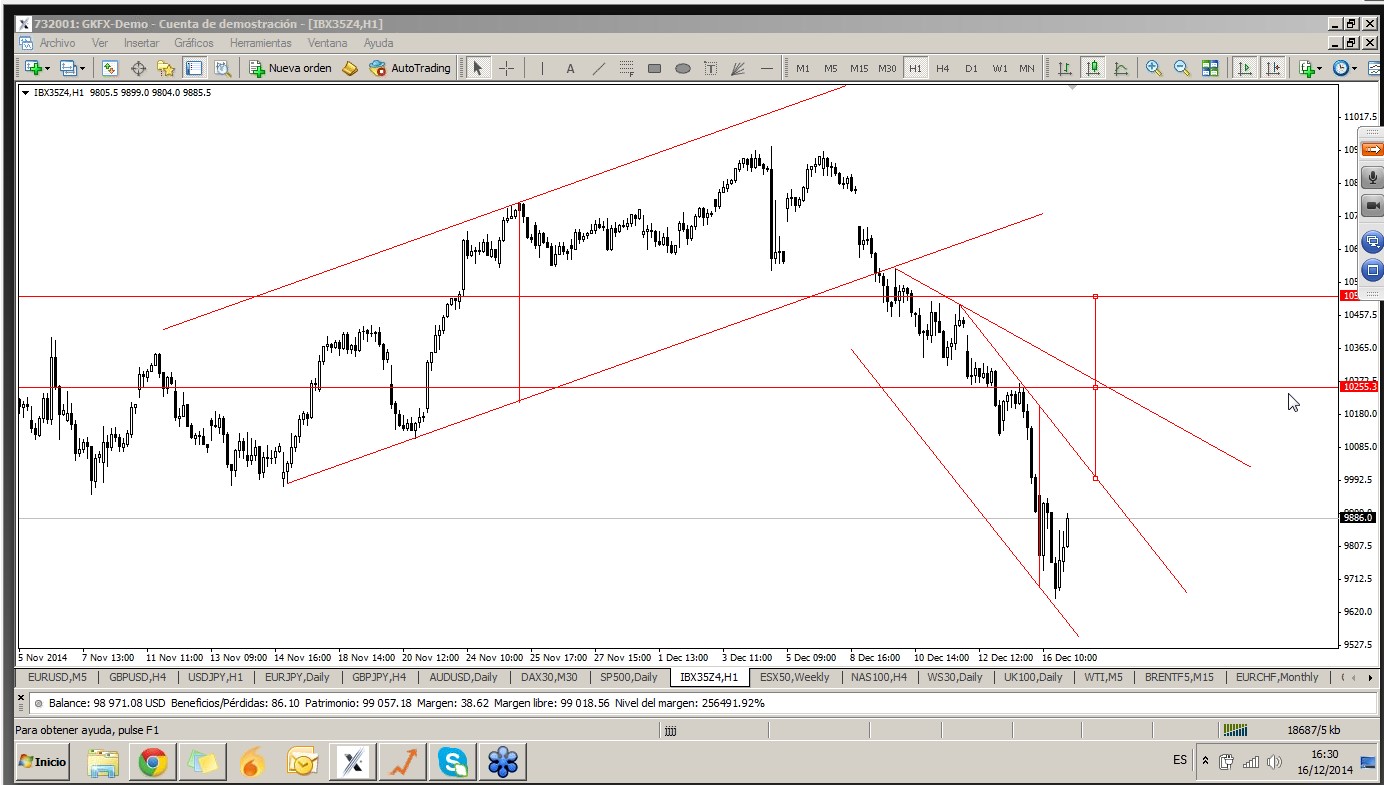Open the Insertar menu

pos(141,43)
